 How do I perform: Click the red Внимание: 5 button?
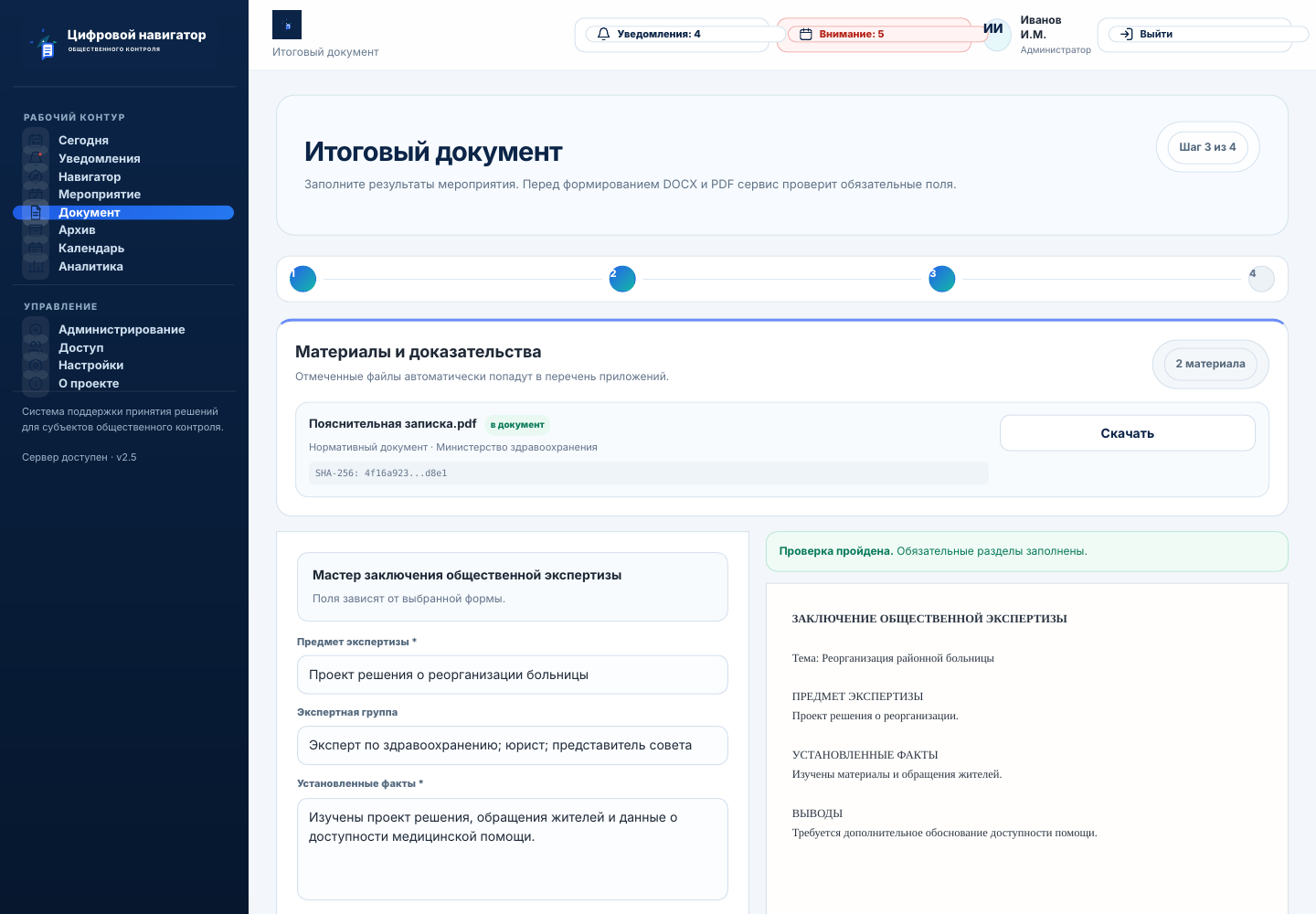[874, 35]
